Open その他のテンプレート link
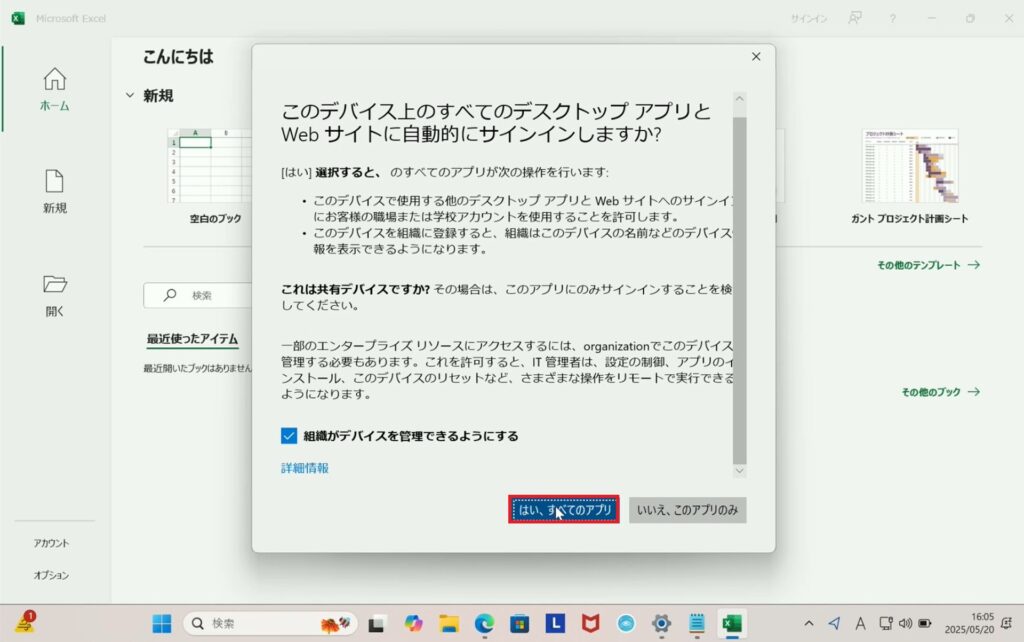 tap(928, 265)
